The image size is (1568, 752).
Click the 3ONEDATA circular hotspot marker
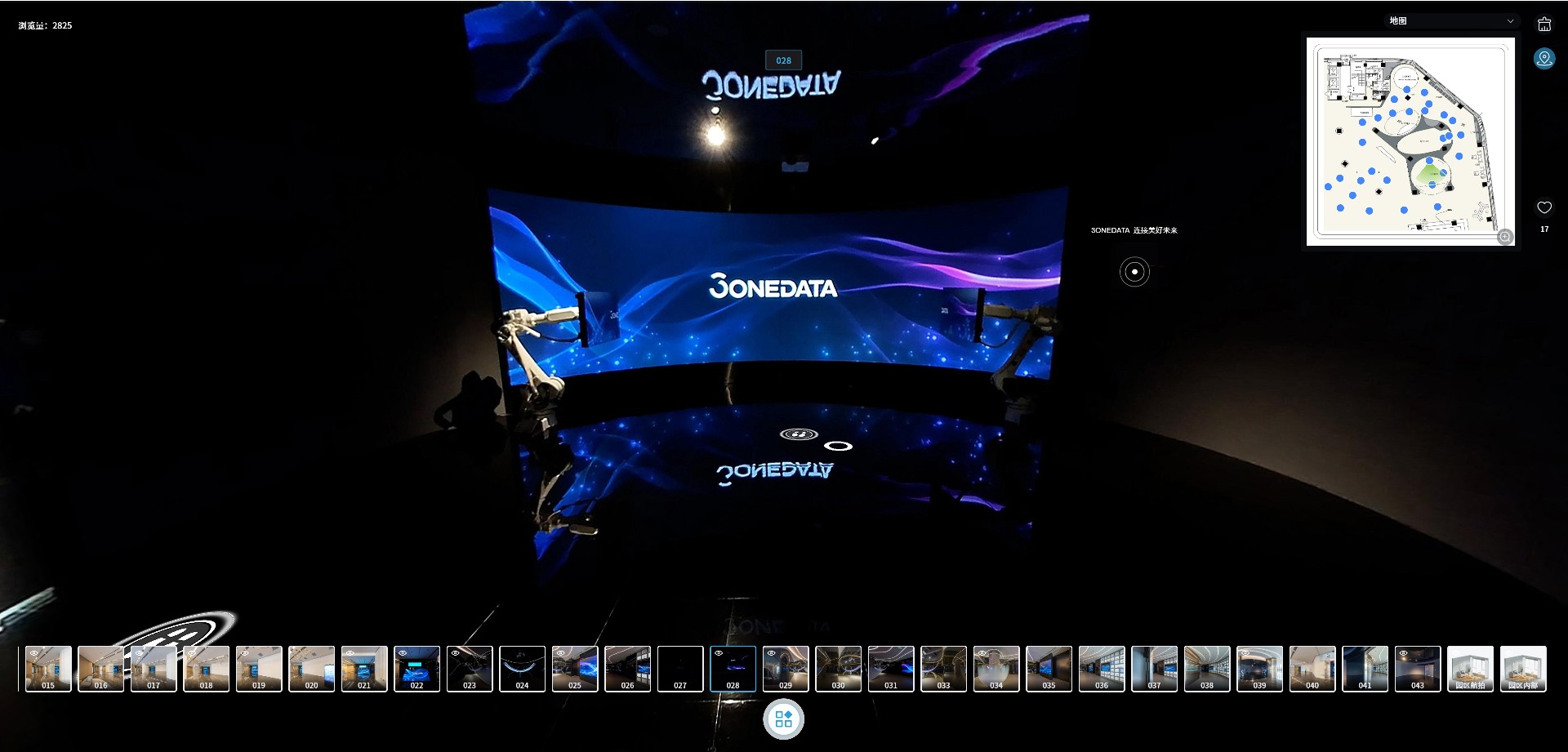pyautogui.click(x=1134, y=272)
